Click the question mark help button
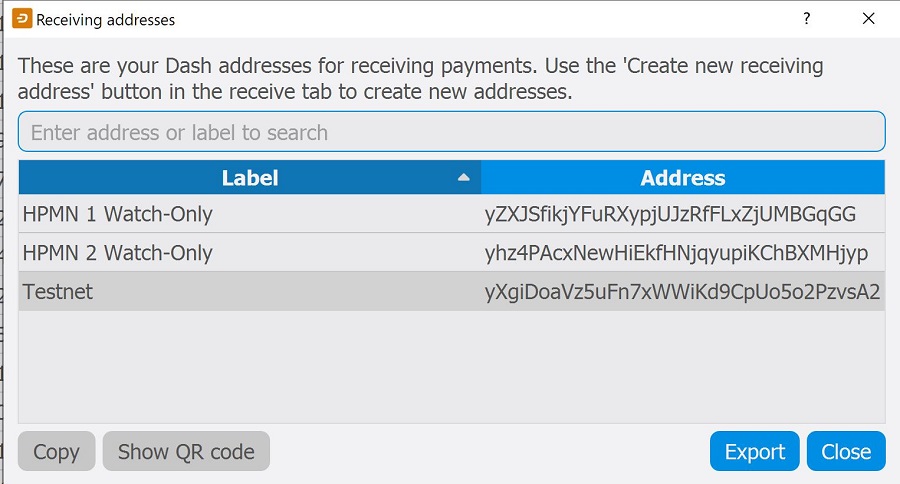This screenshot has height=484, width=900. pyautogui.click(x=806, y=18)
